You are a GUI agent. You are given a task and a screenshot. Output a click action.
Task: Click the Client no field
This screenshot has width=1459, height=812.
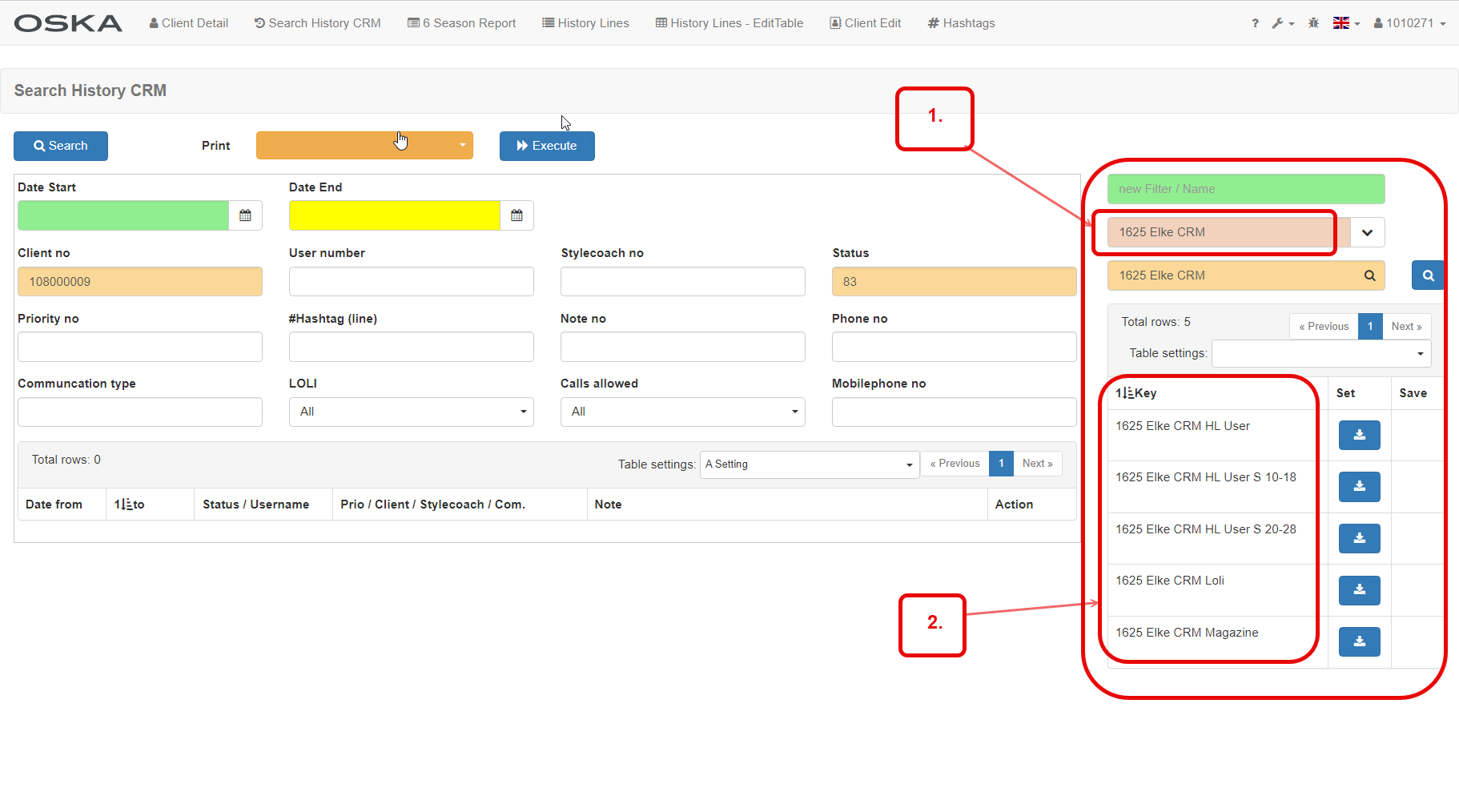pos(140,282)
